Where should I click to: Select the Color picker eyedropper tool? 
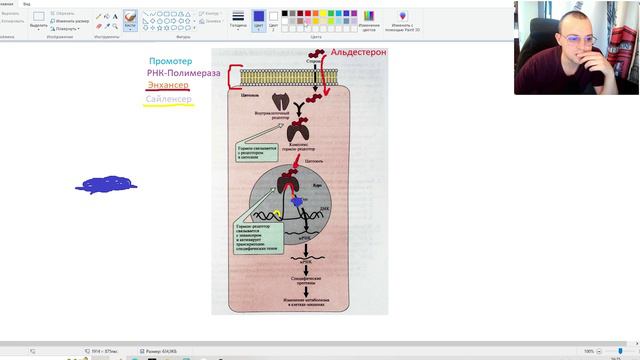107,26
